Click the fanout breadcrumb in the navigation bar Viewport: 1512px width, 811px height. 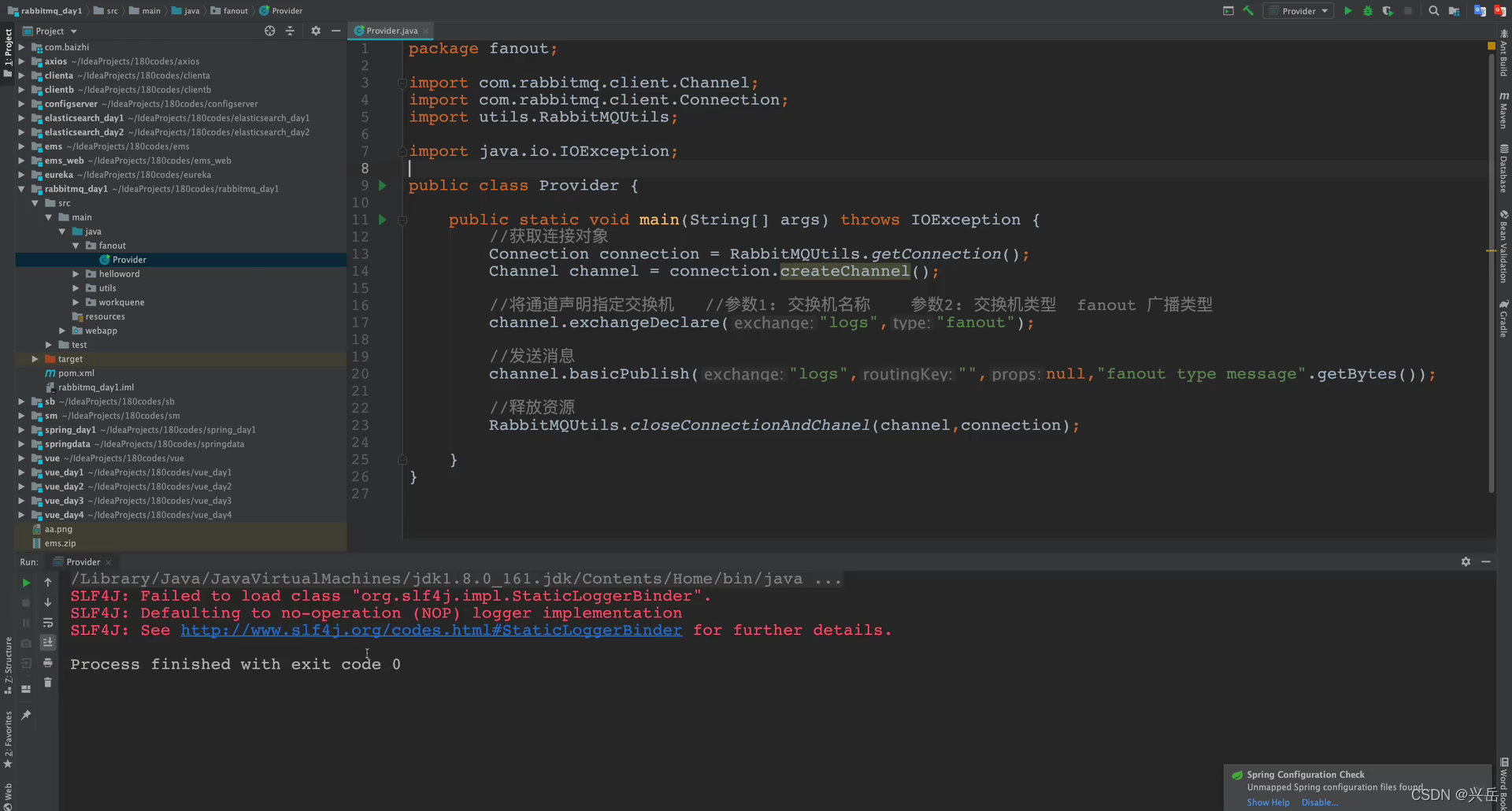click(x=229, y=11)
